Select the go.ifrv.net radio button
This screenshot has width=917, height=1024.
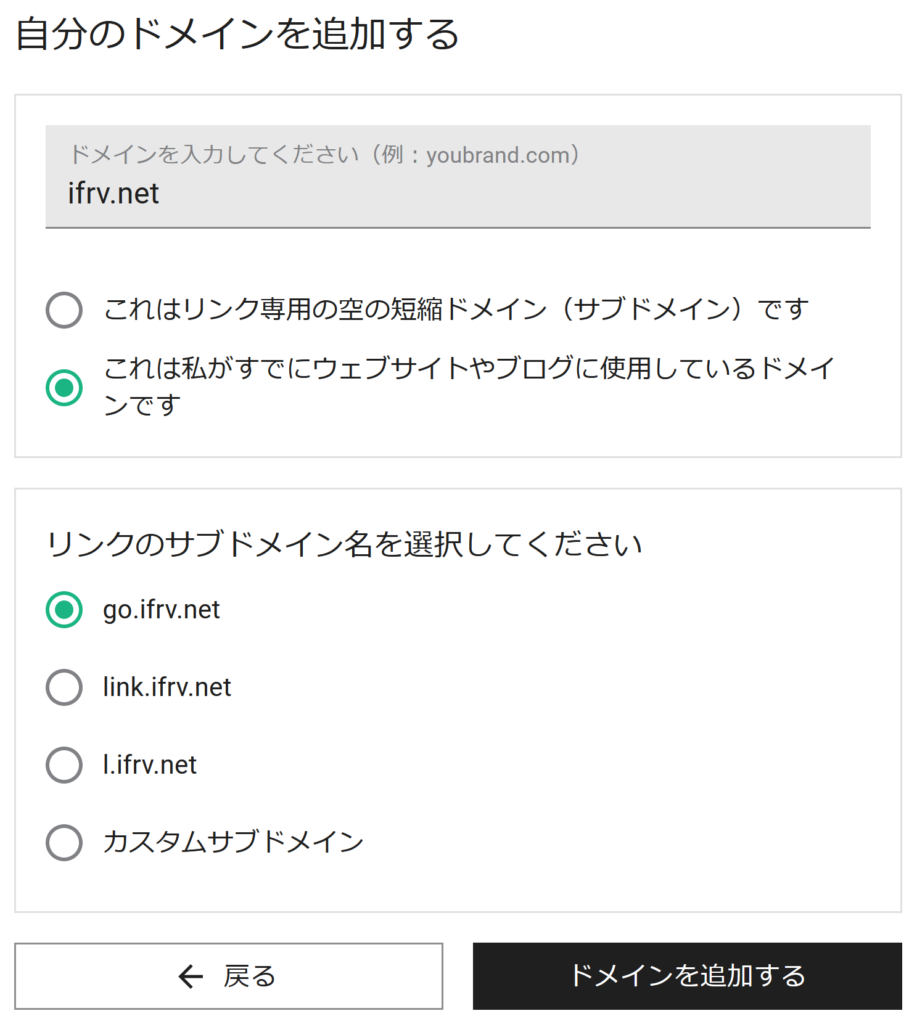(x=64, y=609)
